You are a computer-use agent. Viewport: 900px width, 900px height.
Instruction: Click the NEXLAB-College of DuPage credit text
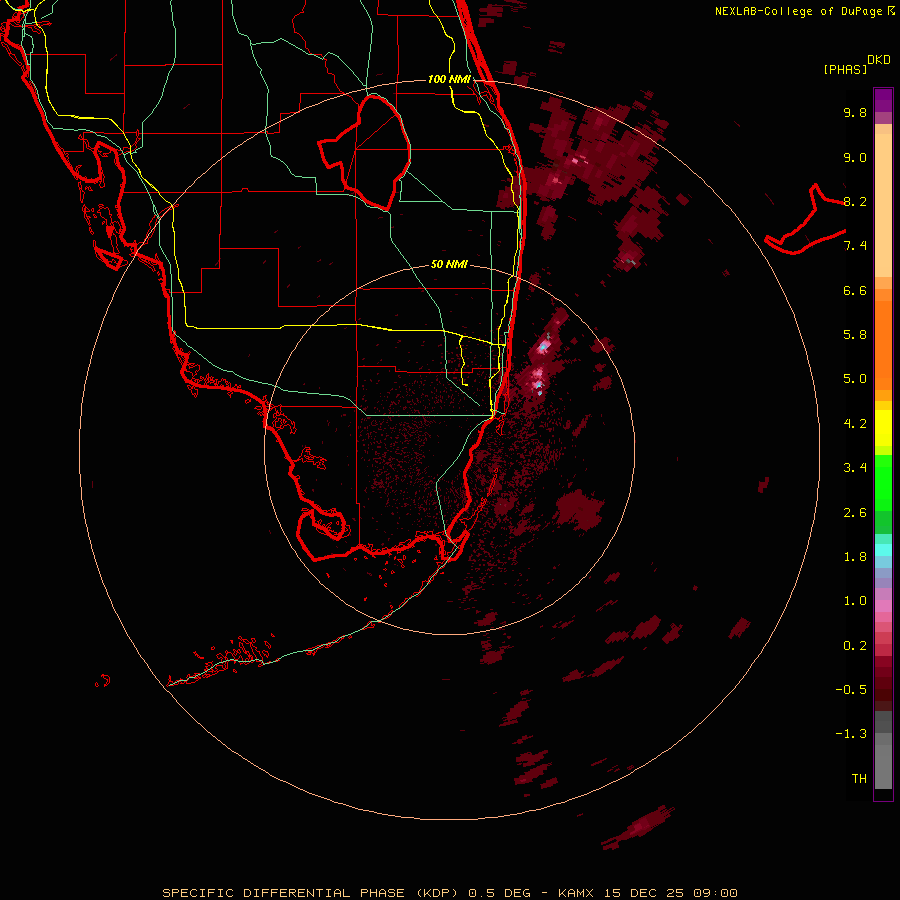(x=804, y=11)
